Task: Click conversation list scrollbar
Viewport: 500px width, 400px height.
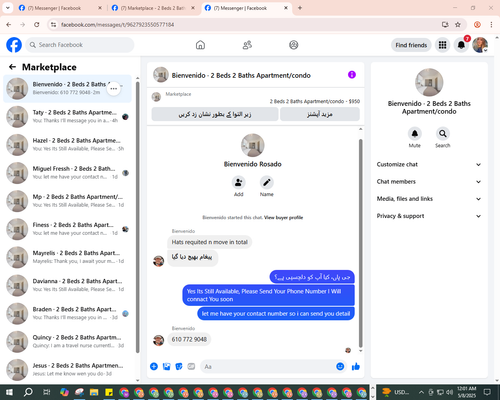Action: pyautogui.click(x=138, y=217)
